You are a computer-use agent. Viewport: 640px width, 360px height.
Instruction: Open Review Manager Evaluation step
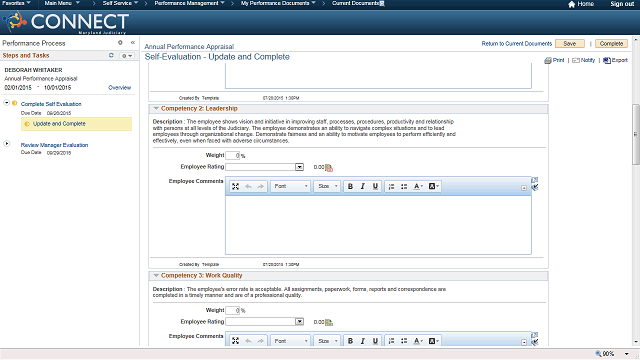(x=54, y=145)
